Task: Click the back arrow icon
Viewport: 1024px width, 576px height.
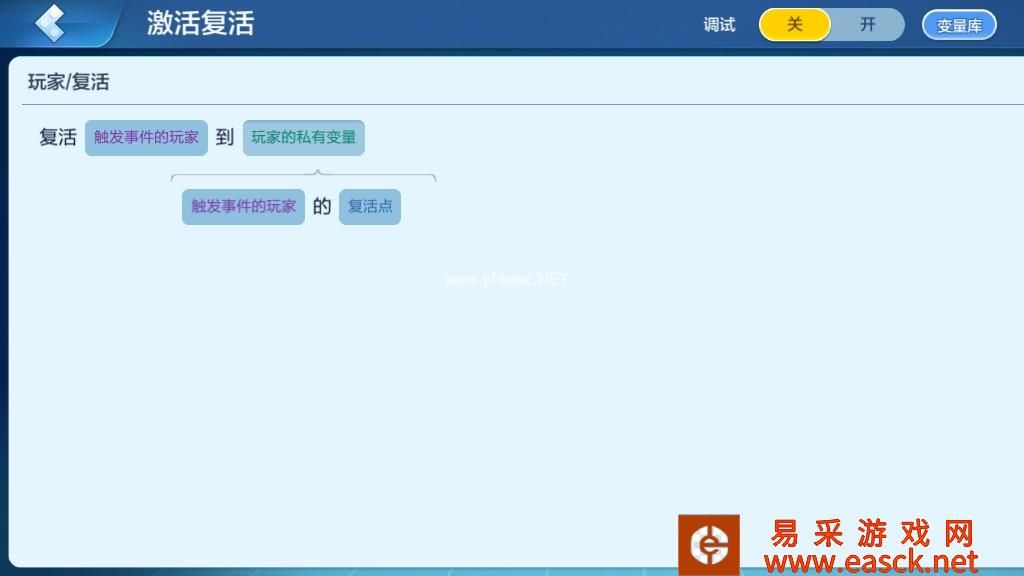Action: pyautogui.click(x=50, y=23)
